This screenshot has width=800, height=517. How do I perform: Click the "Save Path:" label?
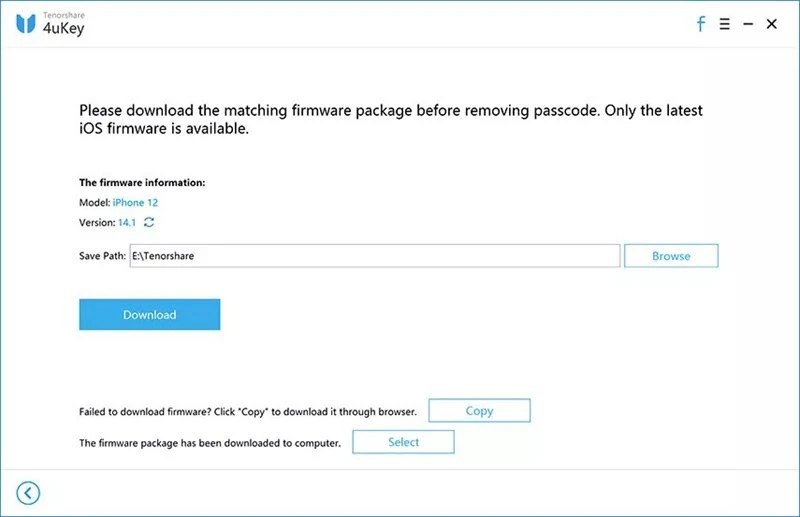(x=103, y=256)
